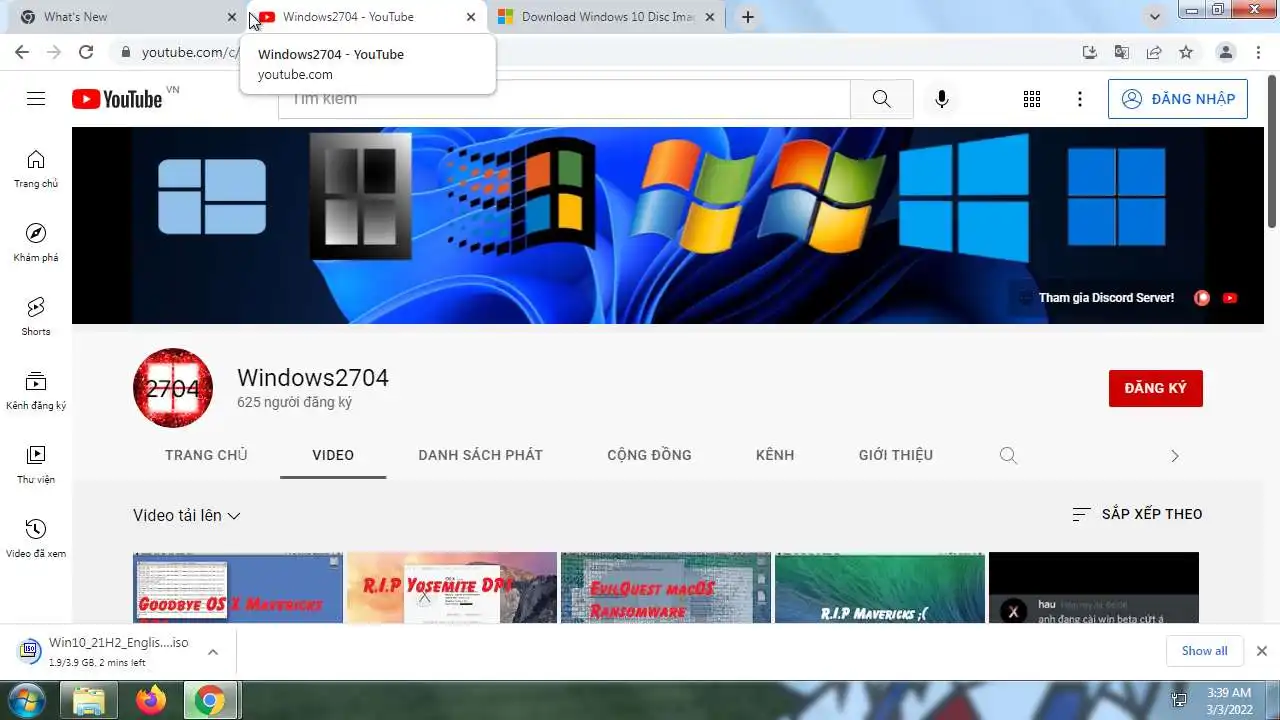Click the YouTube search input field
The width and height of the screenshot is (1280, 720).
564,99
